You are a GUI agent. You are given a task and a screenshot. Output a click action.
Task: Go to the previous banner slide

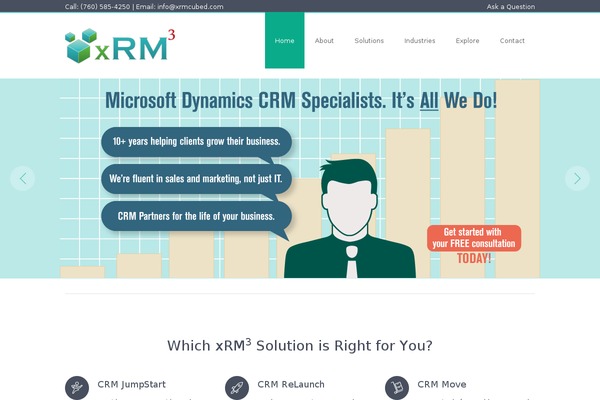coord(23,178)
